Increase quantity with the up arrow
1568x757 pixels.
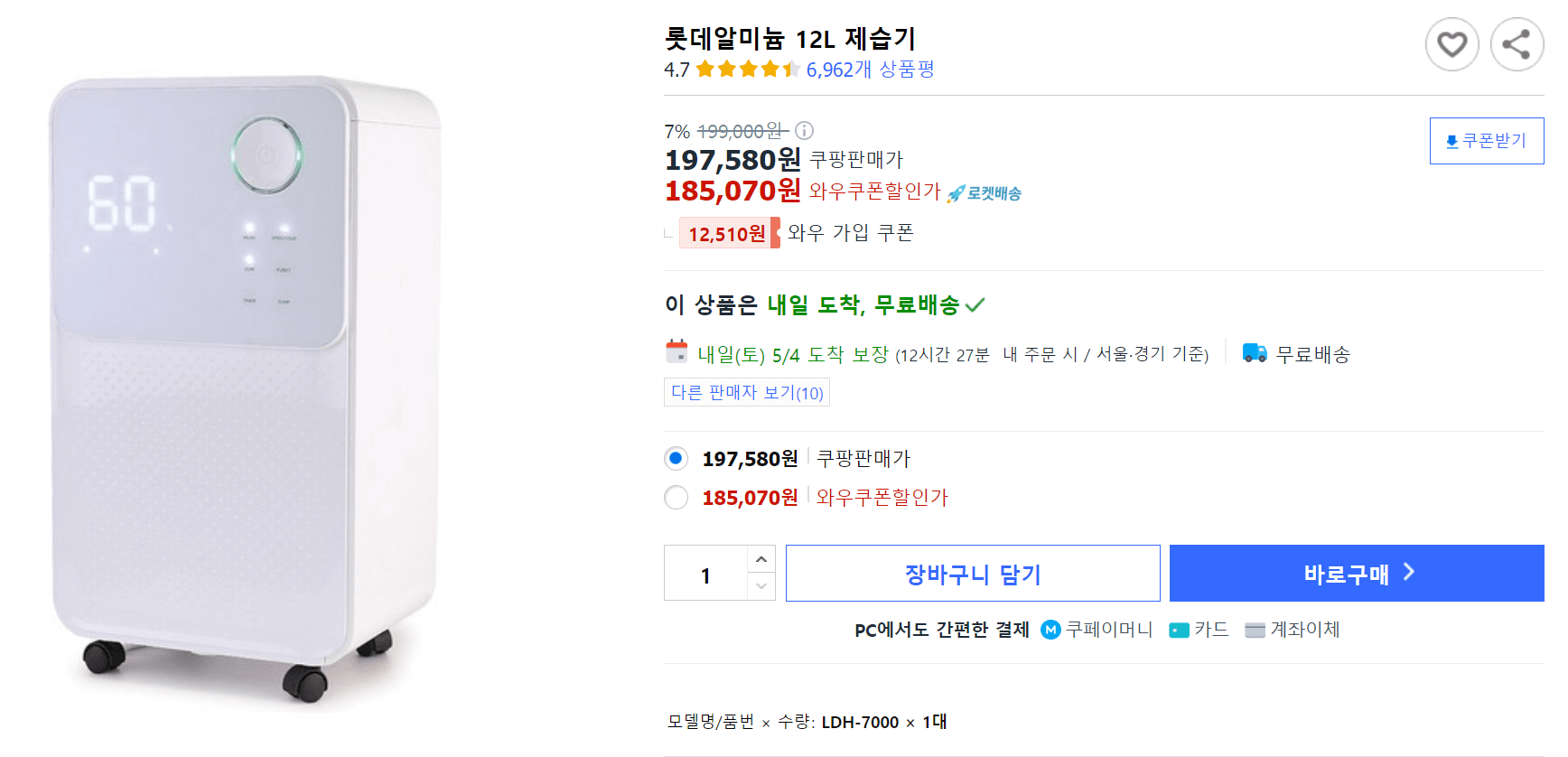(761, 558)
